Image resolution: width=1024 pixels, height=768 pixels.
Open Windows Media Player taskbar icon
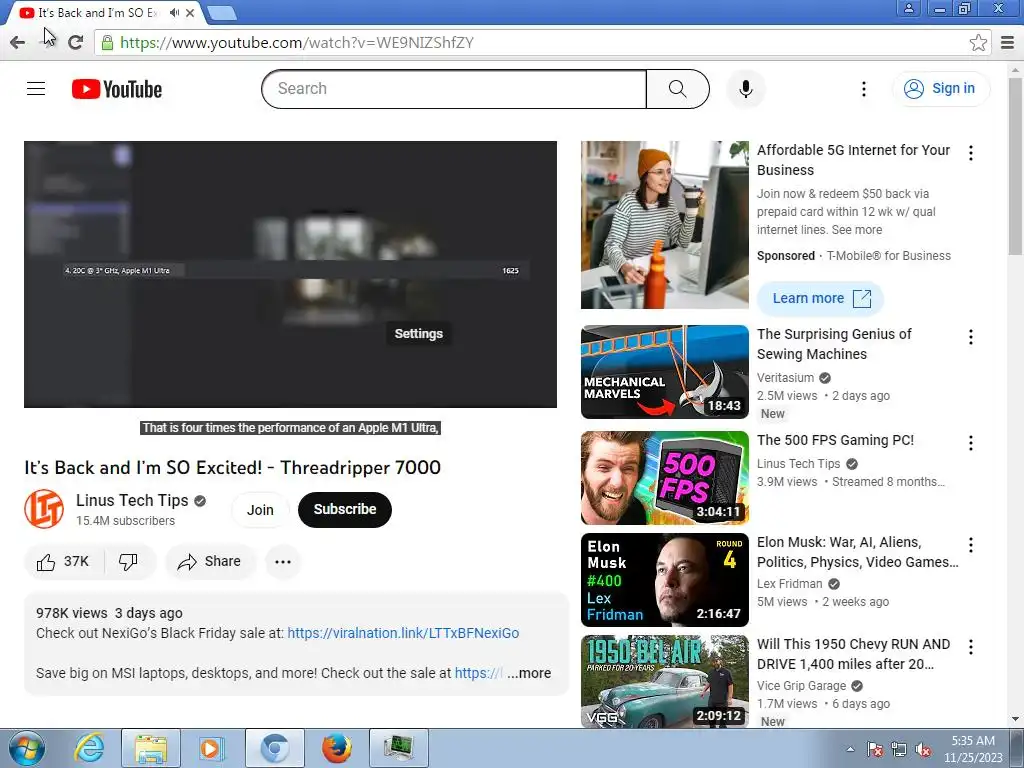point(211,748)
